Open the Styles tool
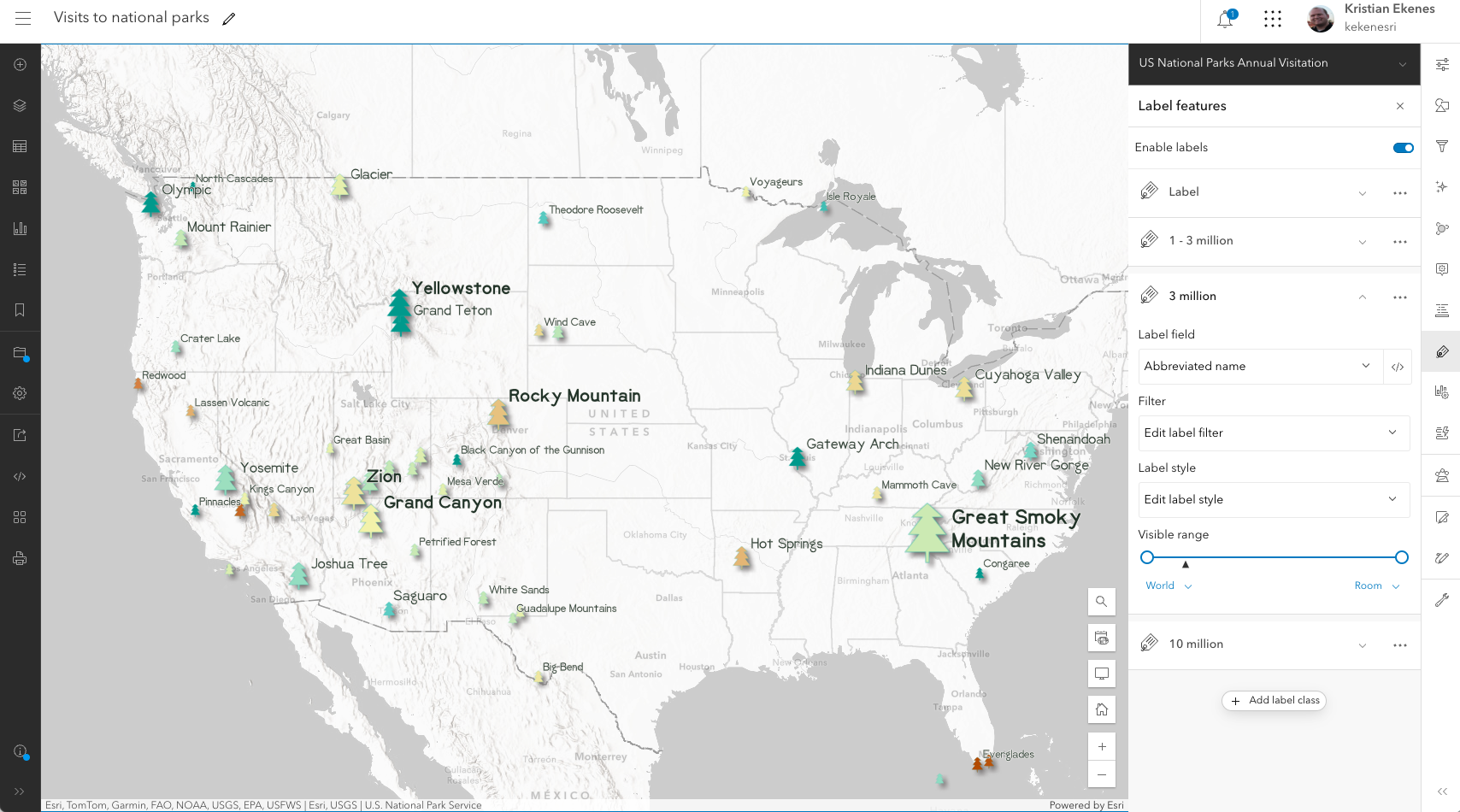1460x812 pixels. coord(1442,106)
